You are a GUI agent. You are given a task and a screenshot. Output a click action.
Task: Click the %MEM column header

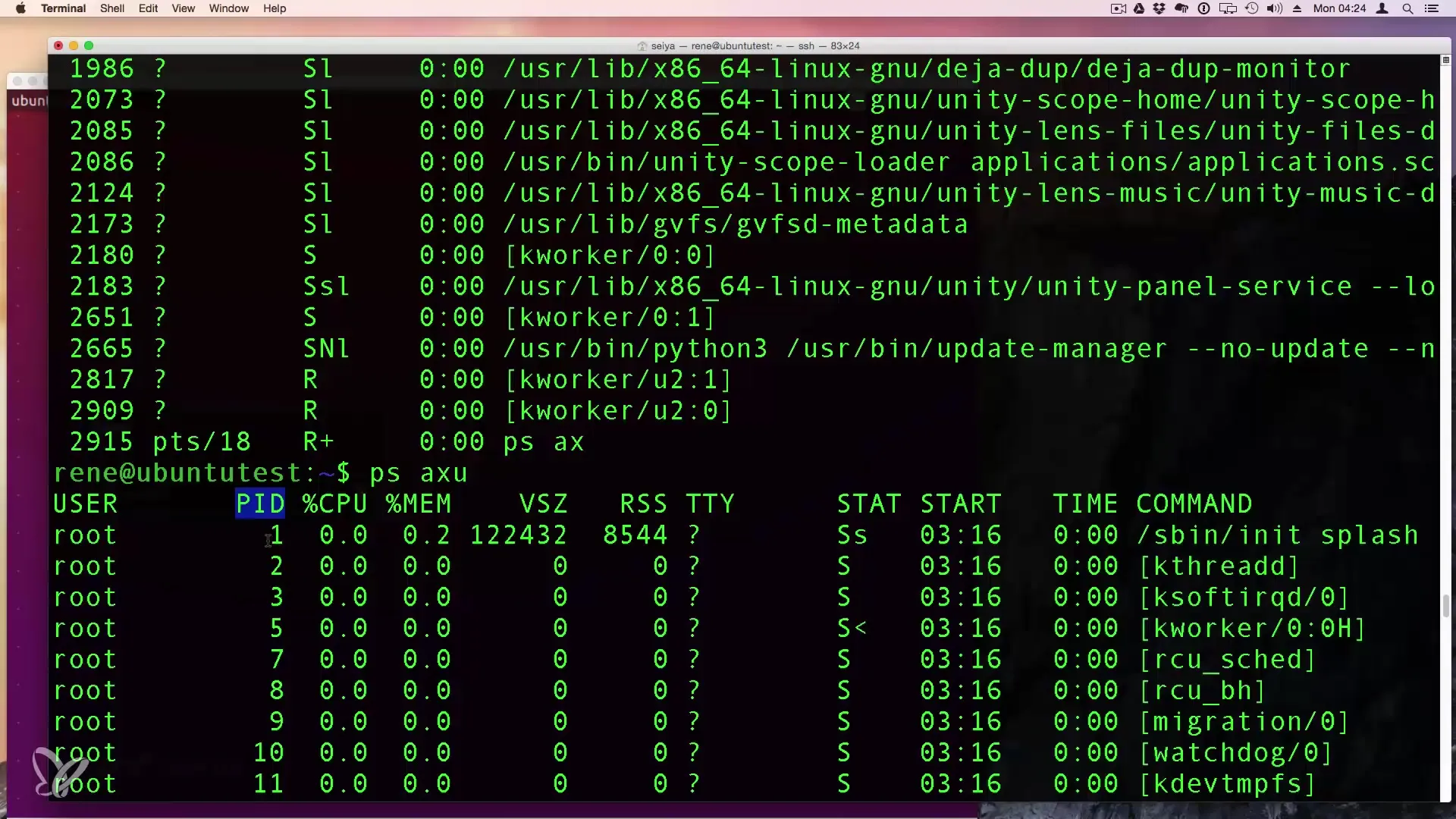[419, 504]
